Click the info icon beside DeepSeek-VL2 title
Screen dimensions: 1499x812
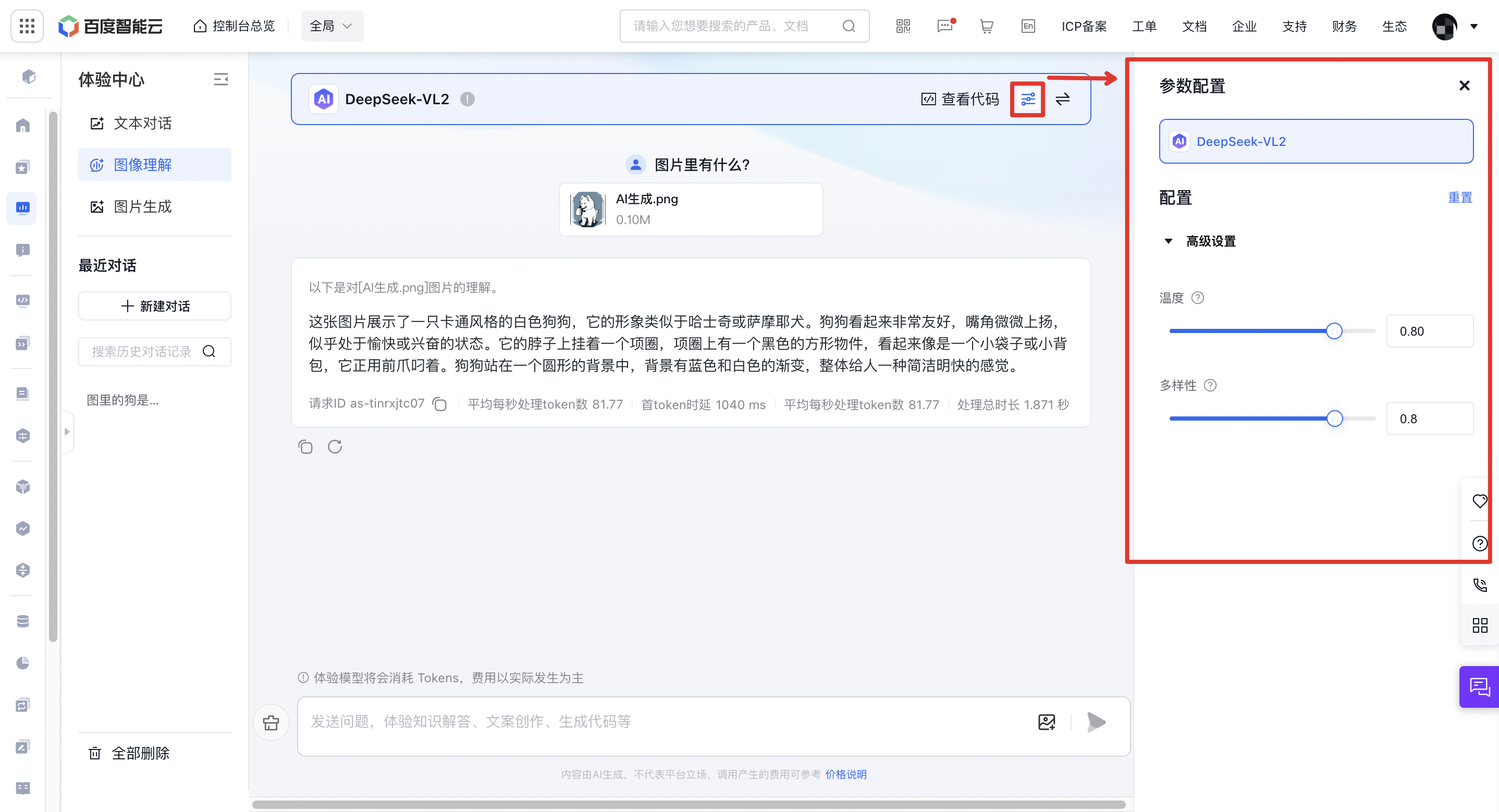[x=468, y=99]
